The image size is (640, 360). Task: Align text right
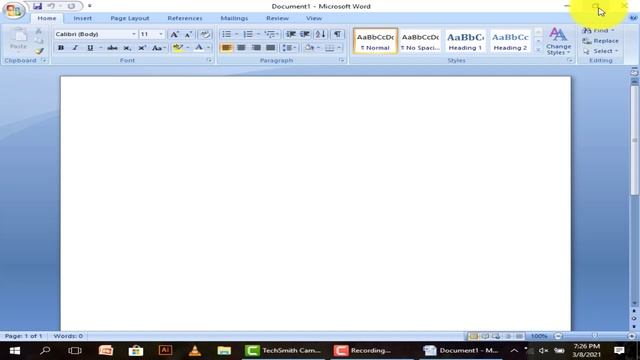coord(256,48)
